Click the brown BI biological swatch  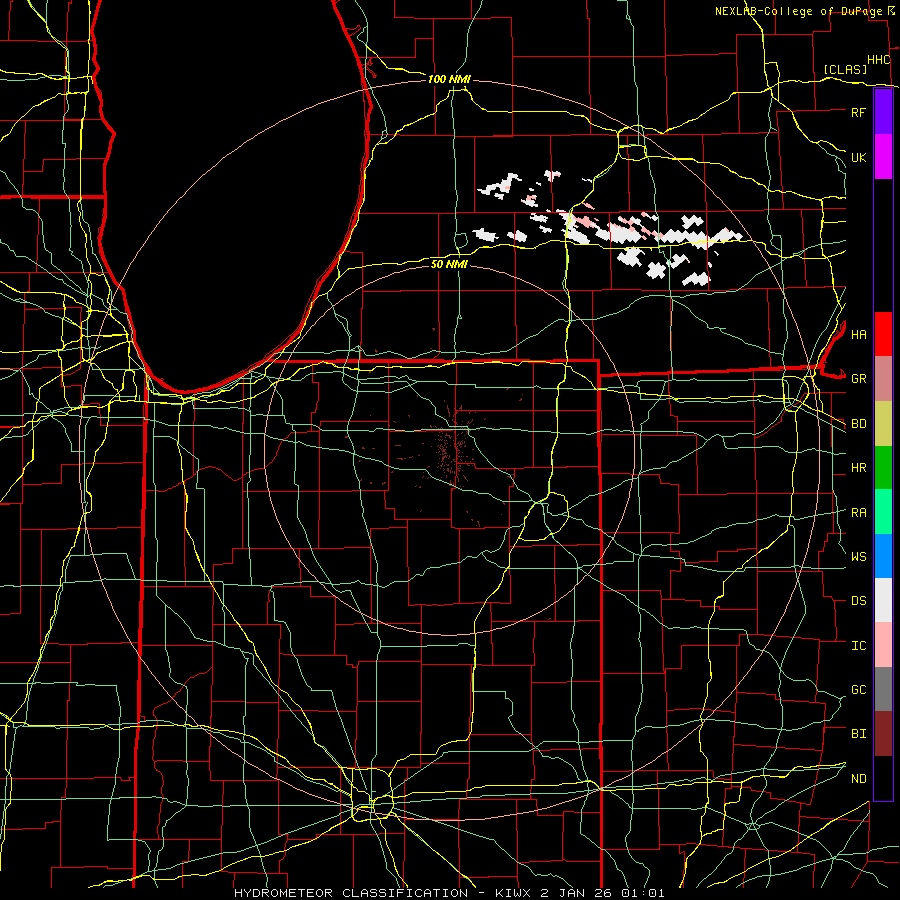coord(883,734)
